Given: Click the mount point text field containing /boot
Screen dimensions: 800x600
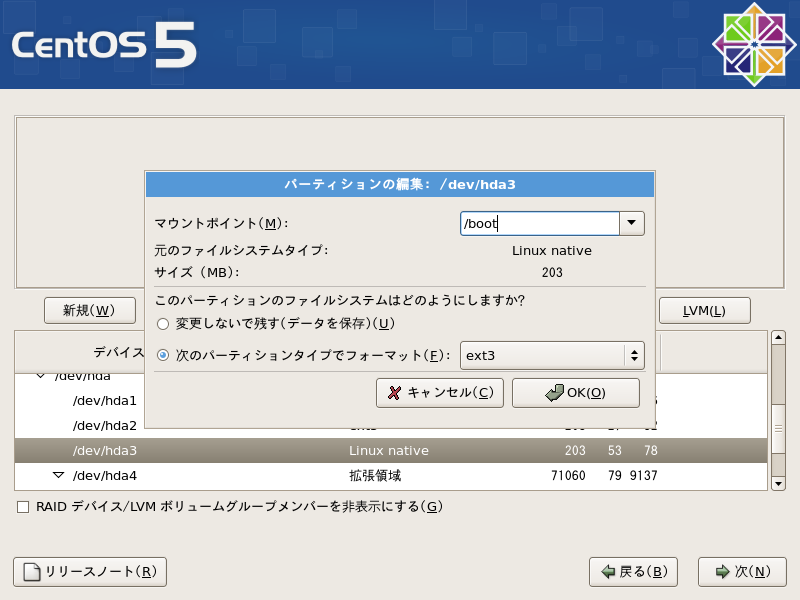Looking at the screenshot, I should click(x=540, y=223).
